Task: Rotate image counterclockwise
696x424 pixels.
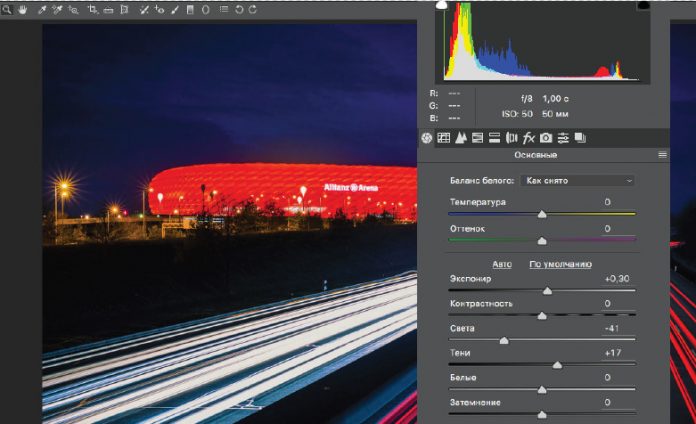Action: 238,9
